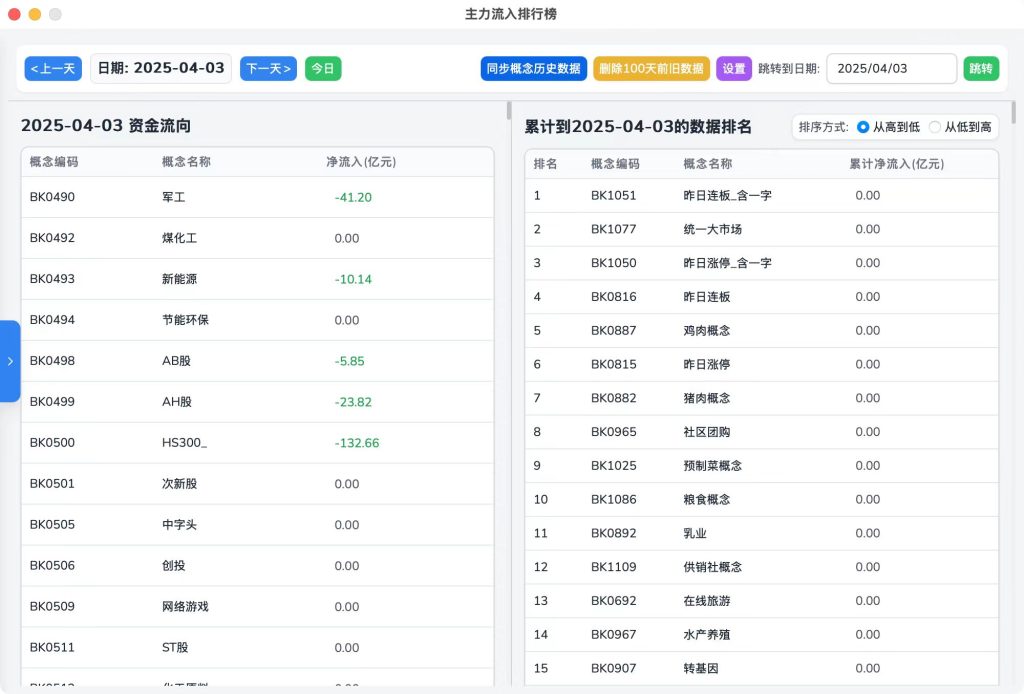The height and width of the screenshot is (694, 1024).
Task: Expand the left sidebar chevron tab
Action: coord(9,361)
